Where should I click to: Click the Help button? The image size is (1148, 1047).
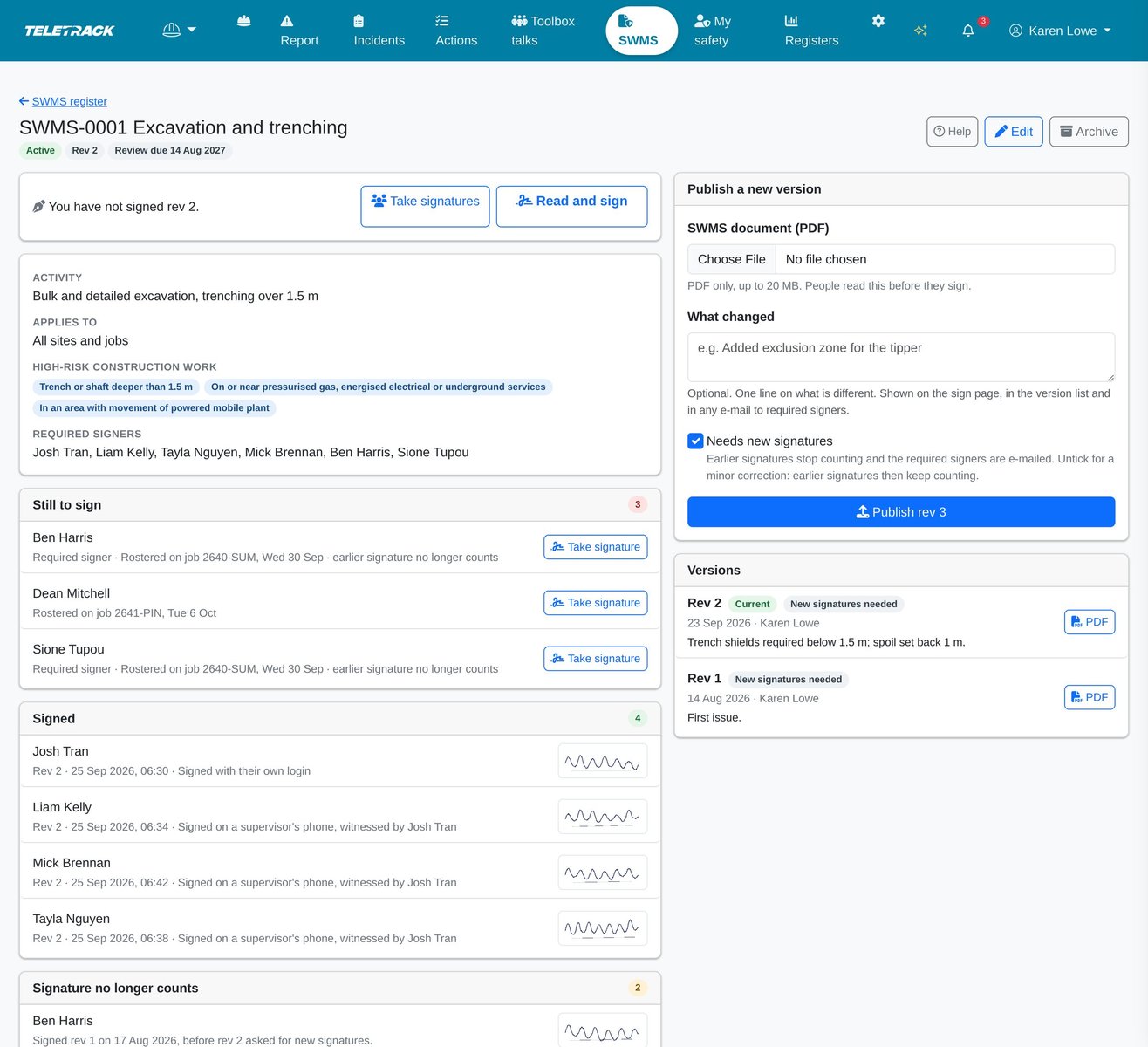pos(952,132)
